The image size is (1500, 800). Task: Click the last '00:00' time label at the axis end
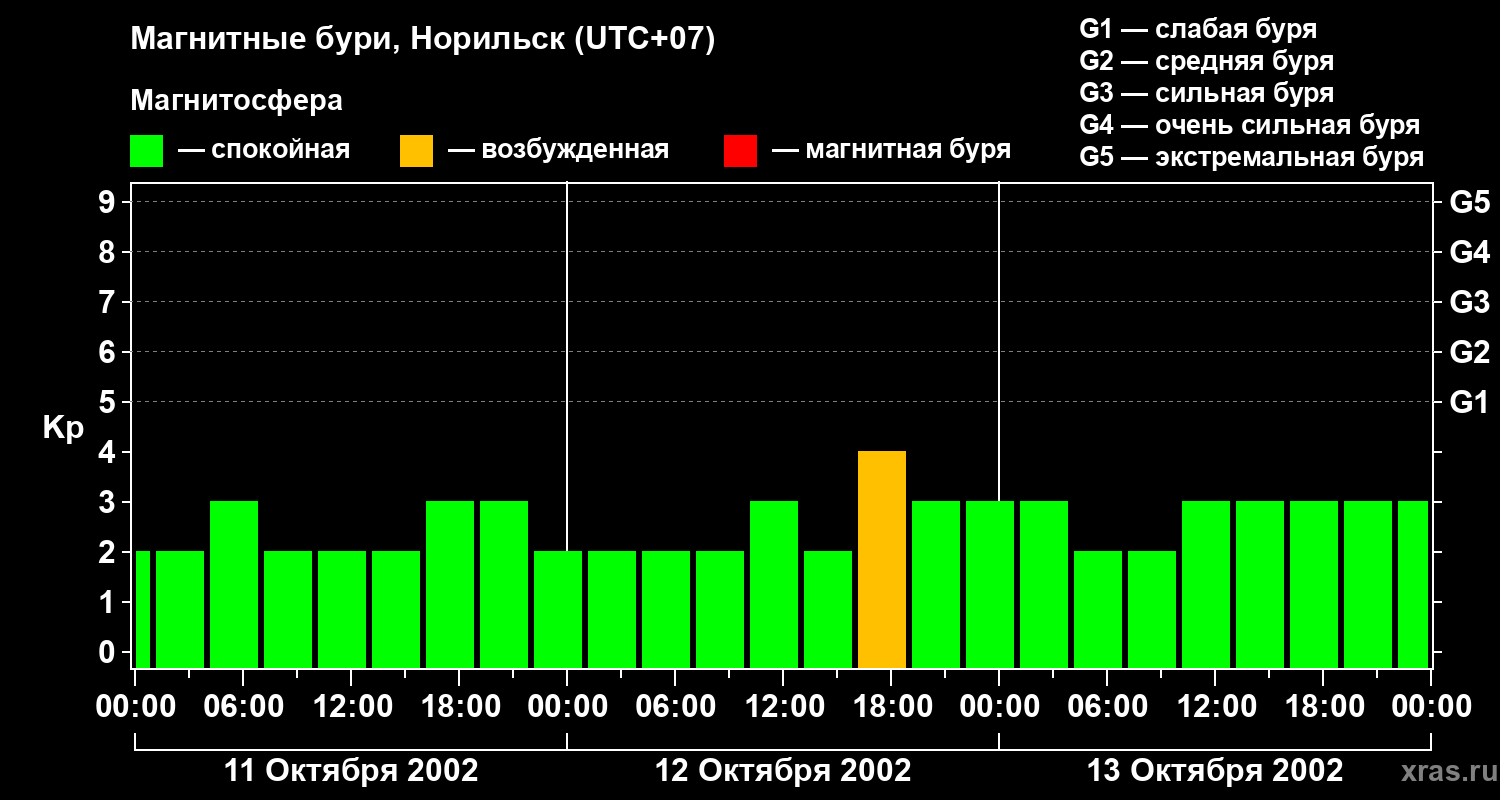(1431, 707)
